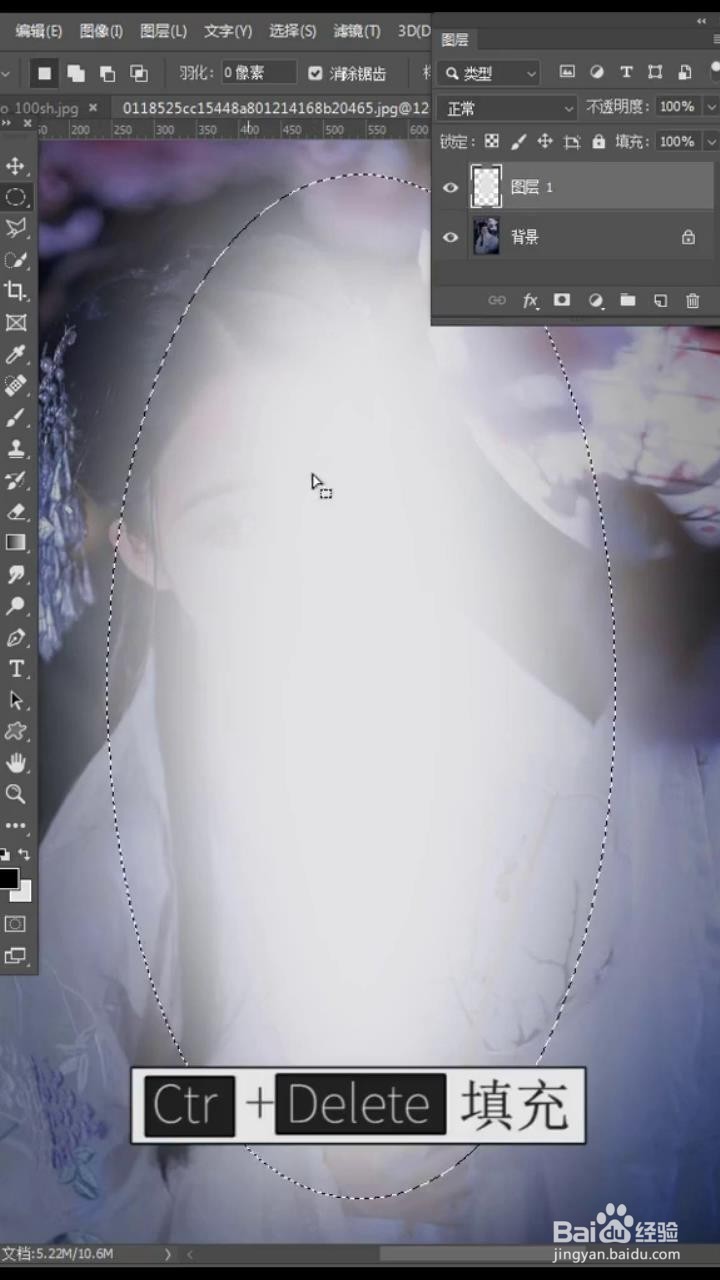Screen dimensions: 720x1280
Task: Select the History Brush tool
Action: click(16, 480)
